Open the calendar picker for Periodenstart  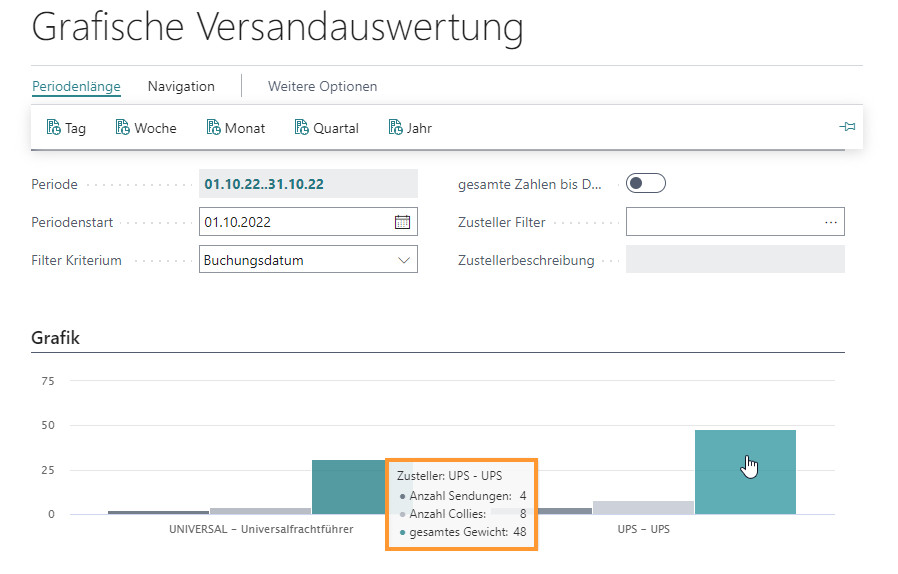pos(403,222)
